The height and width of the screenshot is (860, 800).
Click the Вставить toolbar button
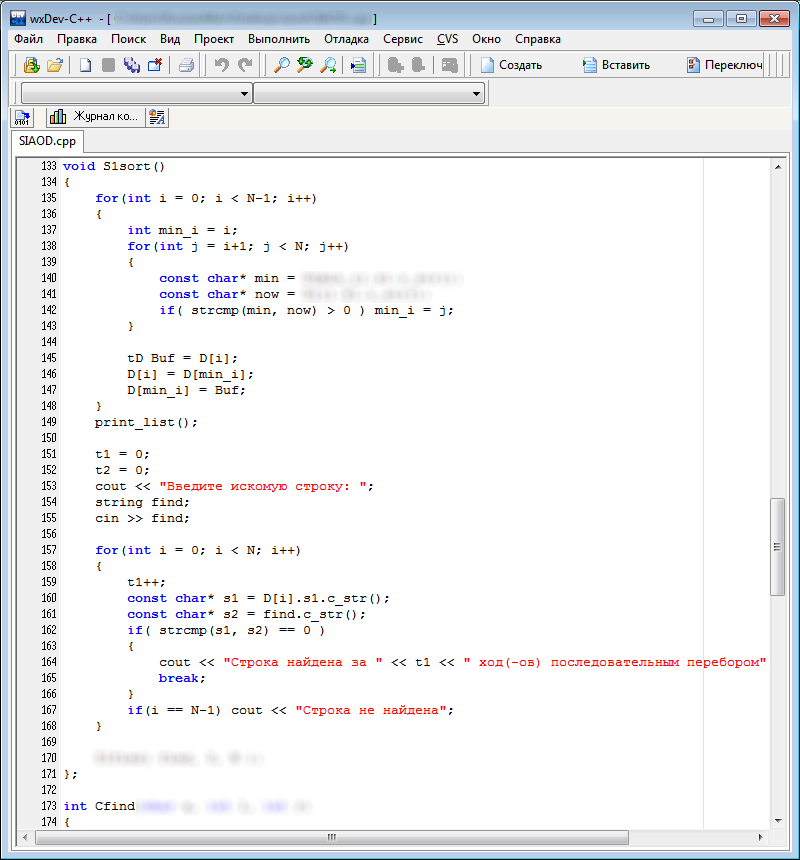click(x=616, y=65)
